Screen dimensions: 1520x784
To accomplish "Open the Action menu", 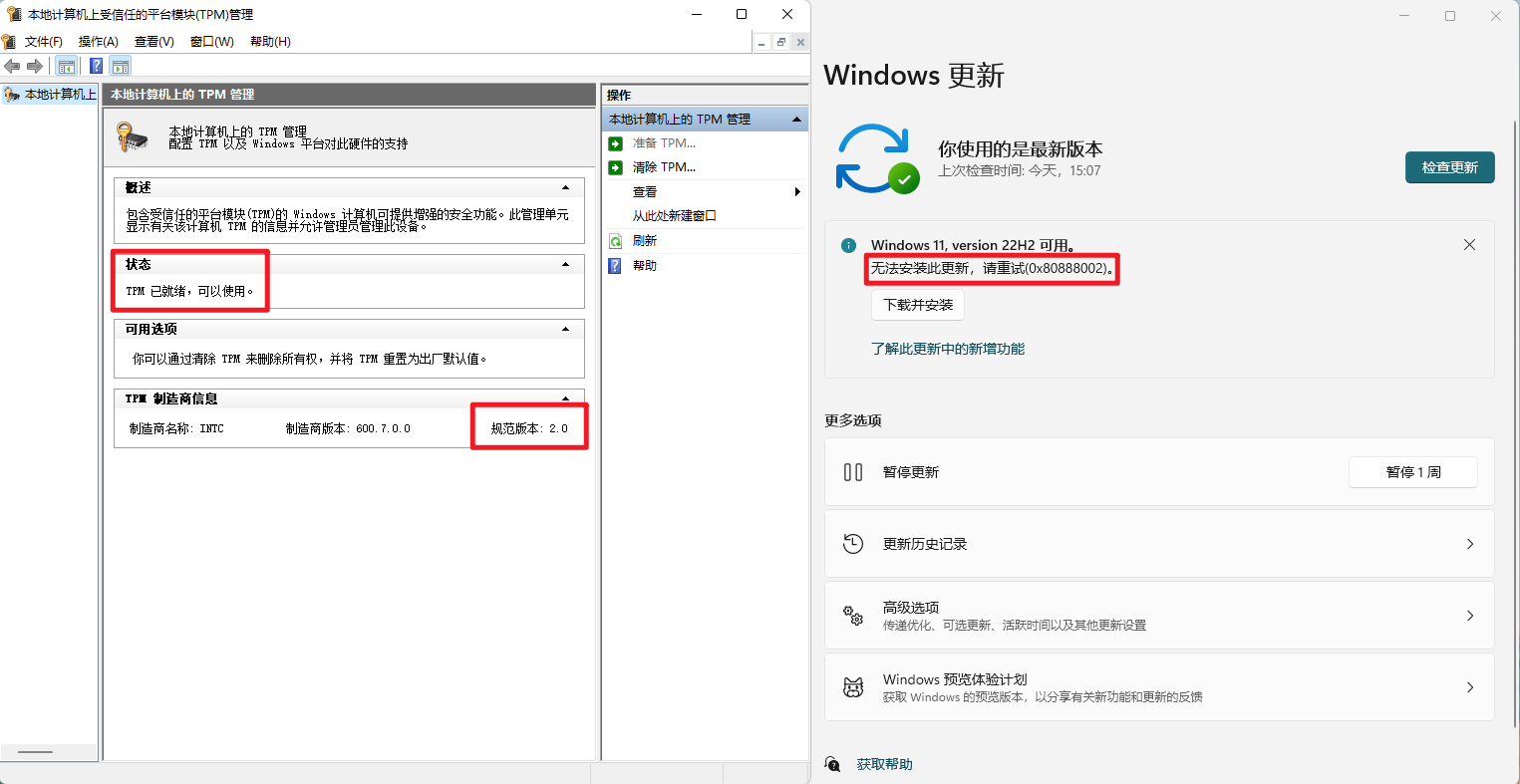I will (98, 42).
